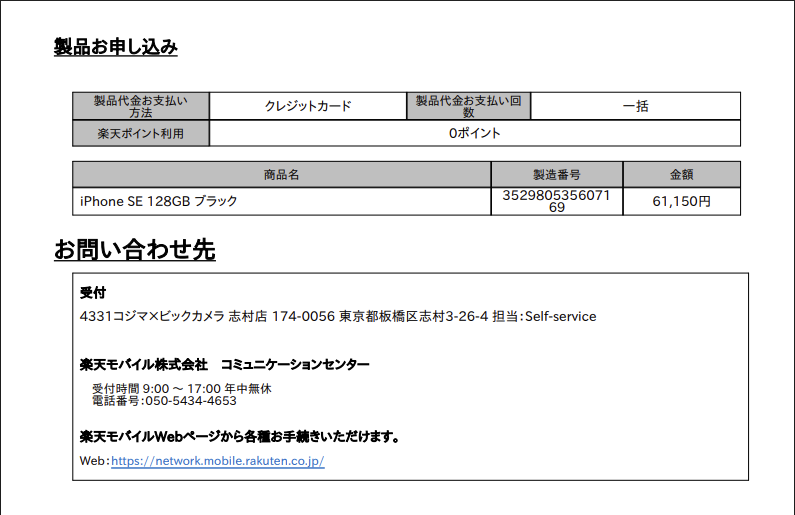Image resolution: width=795 pixels, height=515 pixels.
Task: Select the 楽天ポイント利用 label cell
Action: pos(141,133)
